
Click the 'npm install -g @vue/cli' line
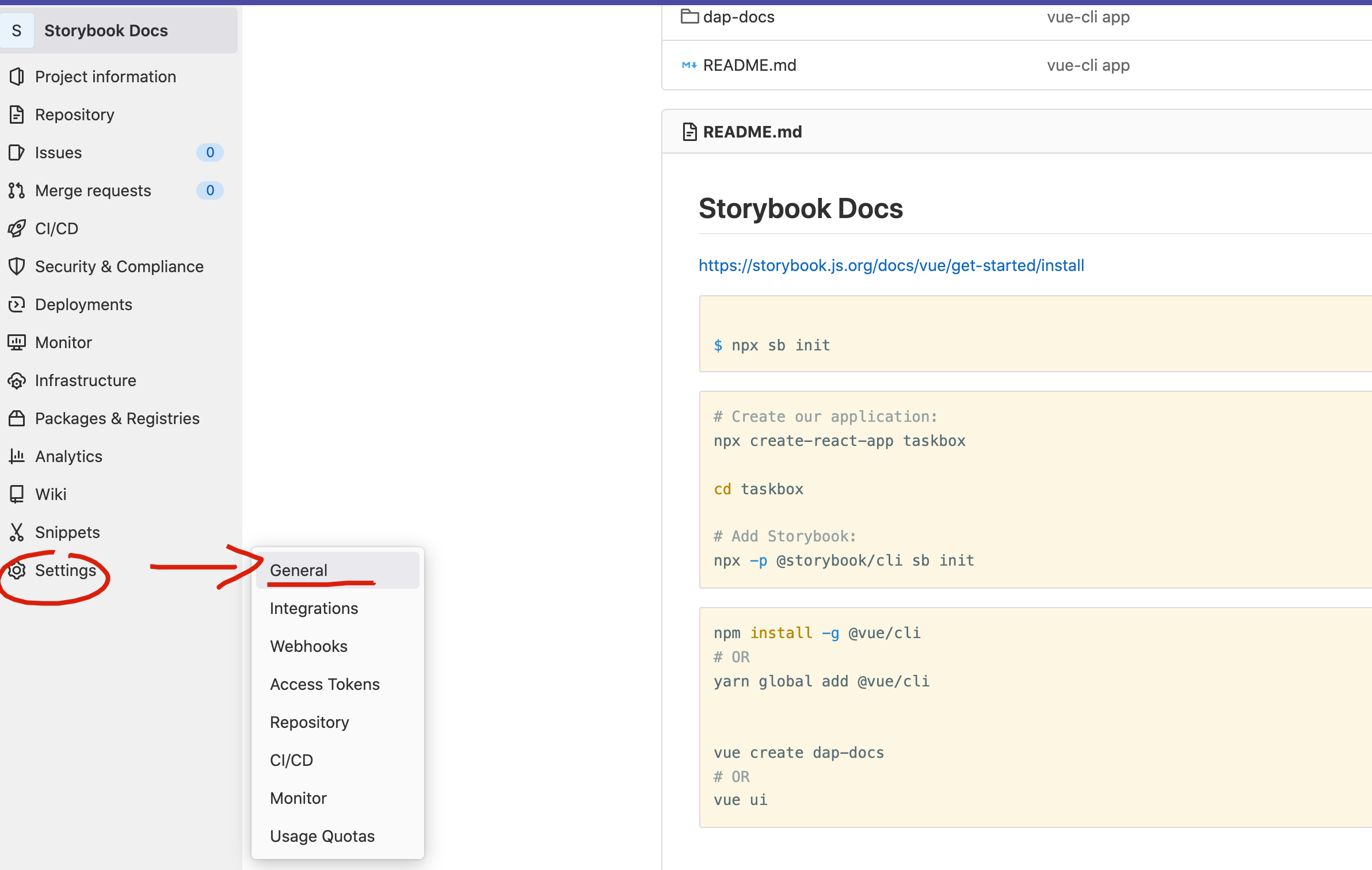pos(817,633)
